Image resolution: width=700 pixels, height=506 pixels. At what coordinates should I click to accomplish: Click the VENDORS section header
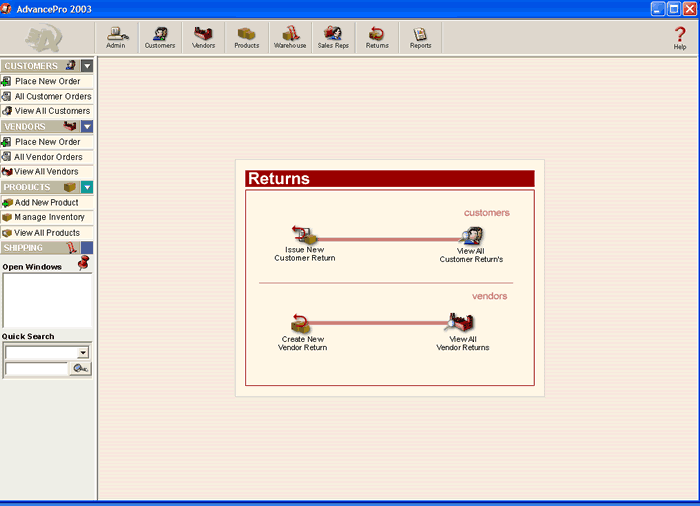(40, 127)
